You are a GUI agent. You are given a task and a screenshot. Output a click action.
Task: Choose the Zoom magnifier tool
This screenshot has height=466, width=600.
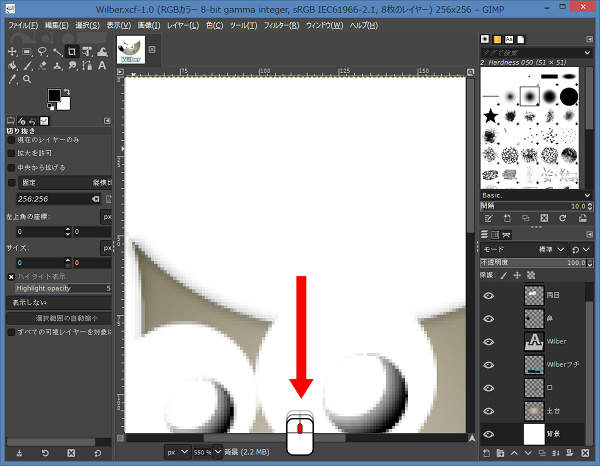(26, 79)
